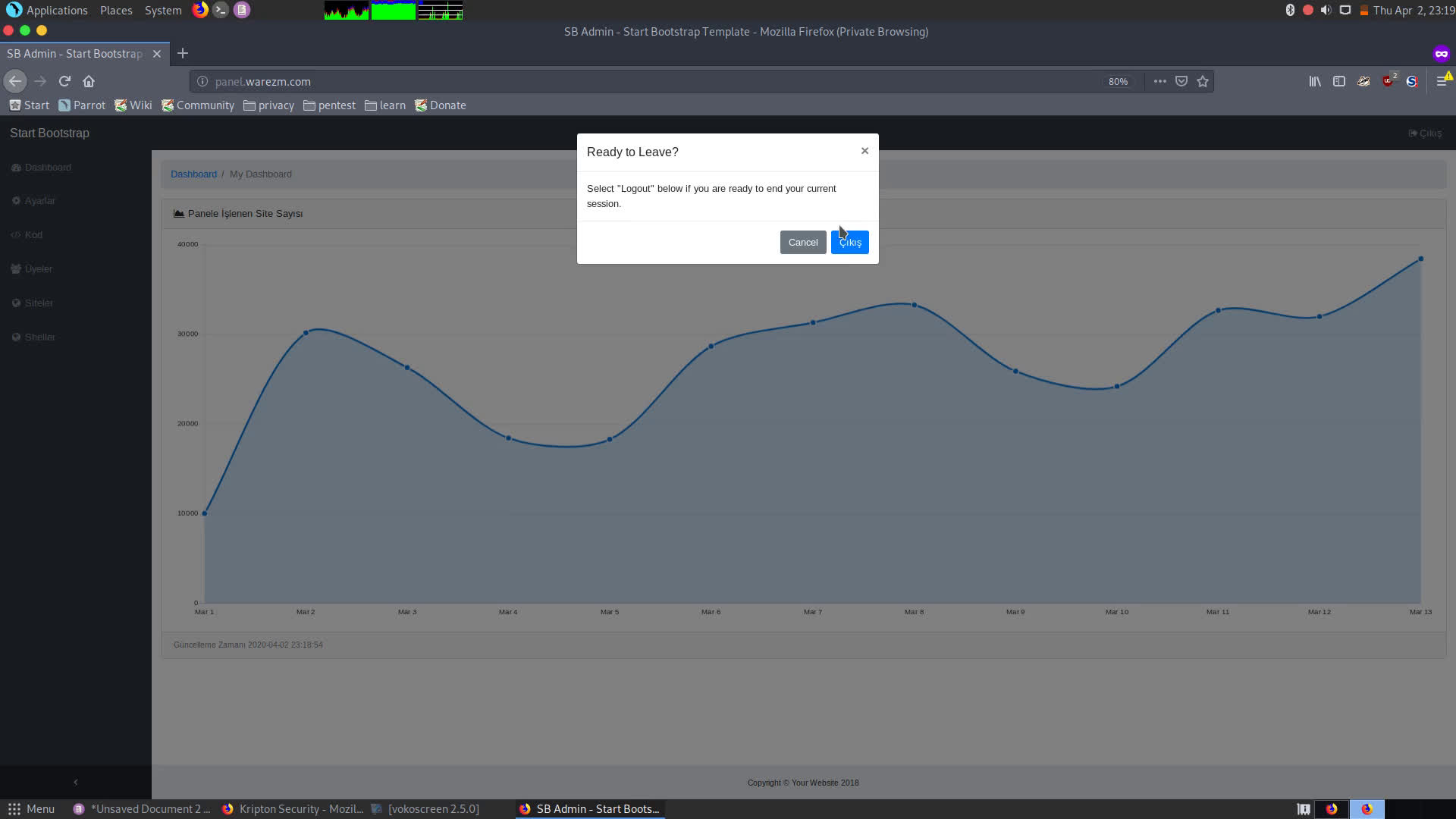
Task: Open the Applications menu
Action: [x=57, y=10]
